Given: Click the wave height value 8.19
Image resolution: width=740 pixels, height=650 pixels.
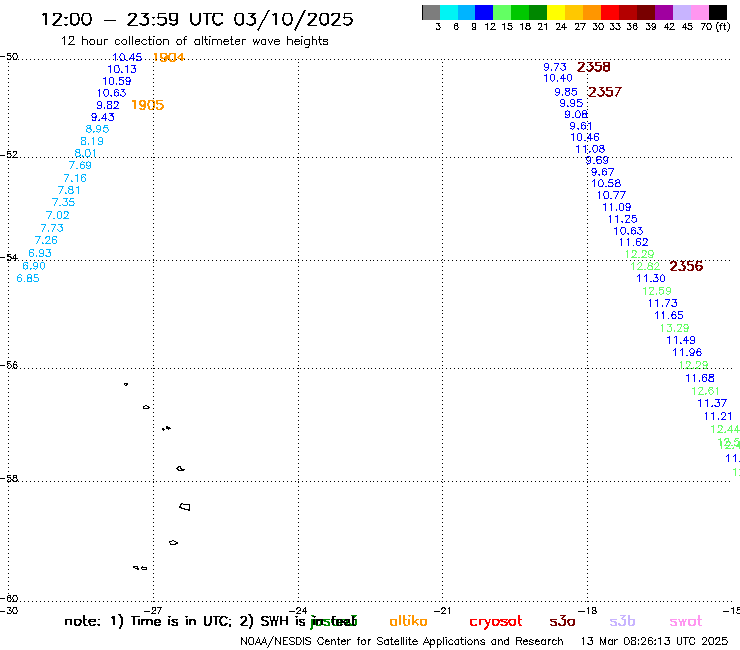Looking at the screenshot, I should pos(92,141).
